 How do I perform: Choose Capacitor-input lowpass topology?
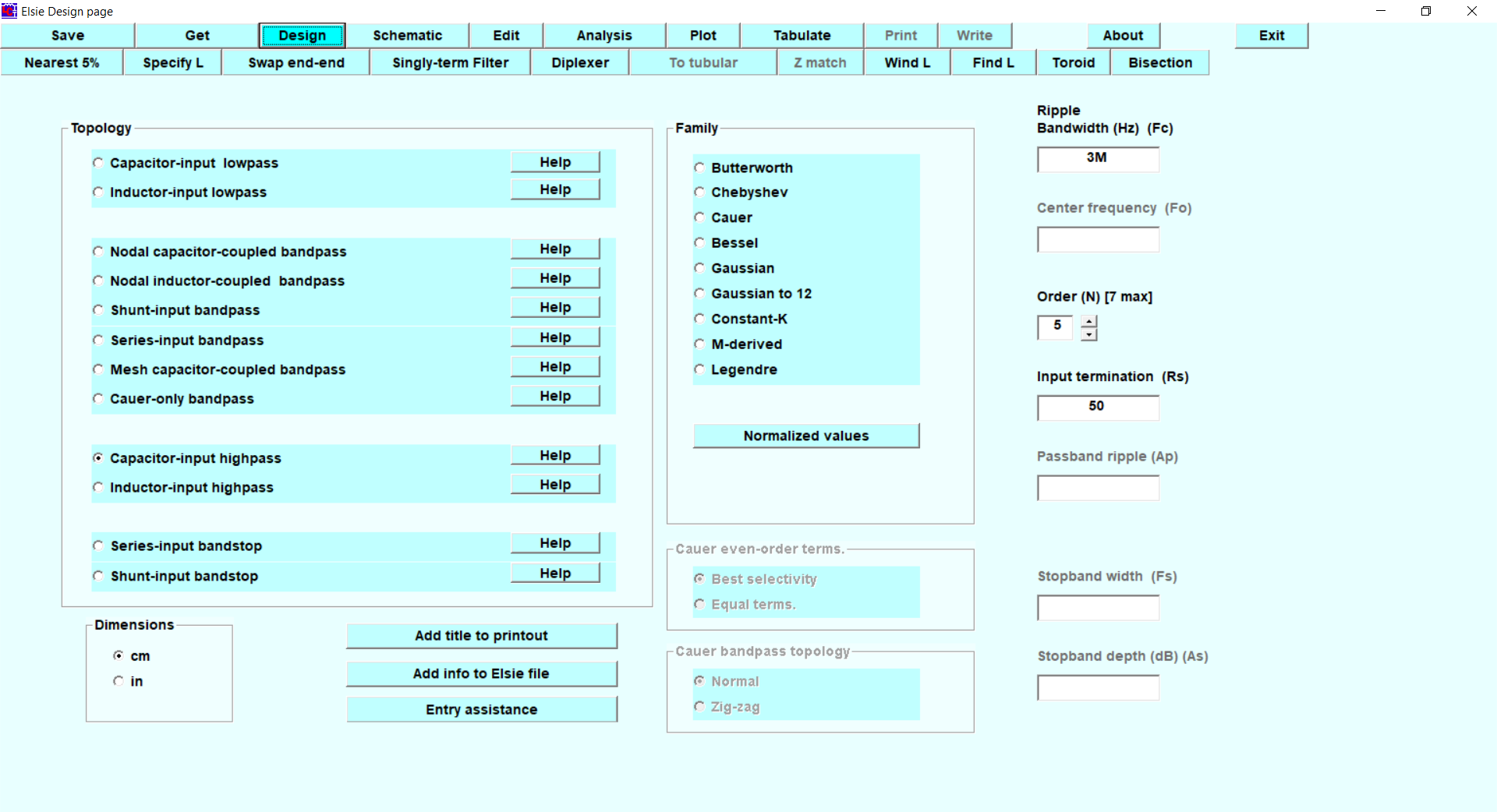pyautogui.click(x=98, y=163)
